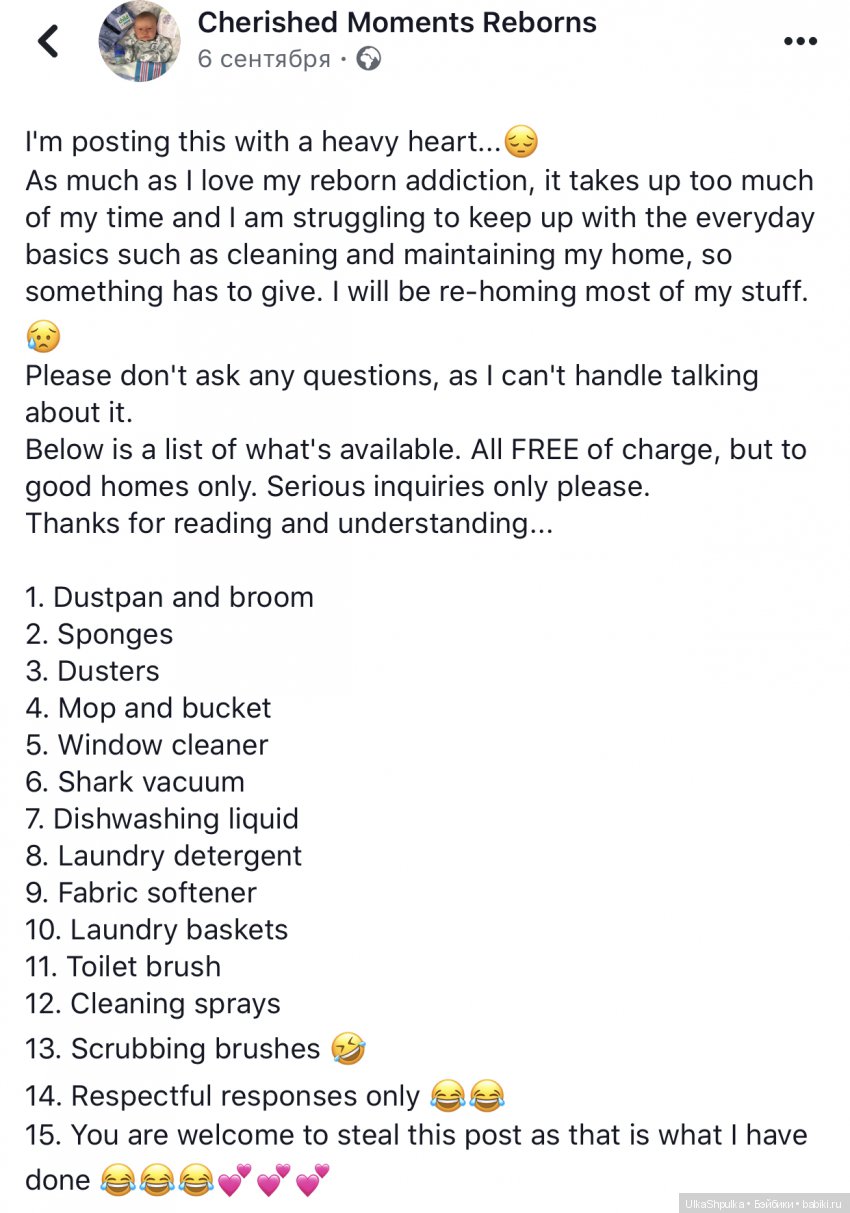Click the "12. Cleaning sprays" list line

(x=153, y=1003)
